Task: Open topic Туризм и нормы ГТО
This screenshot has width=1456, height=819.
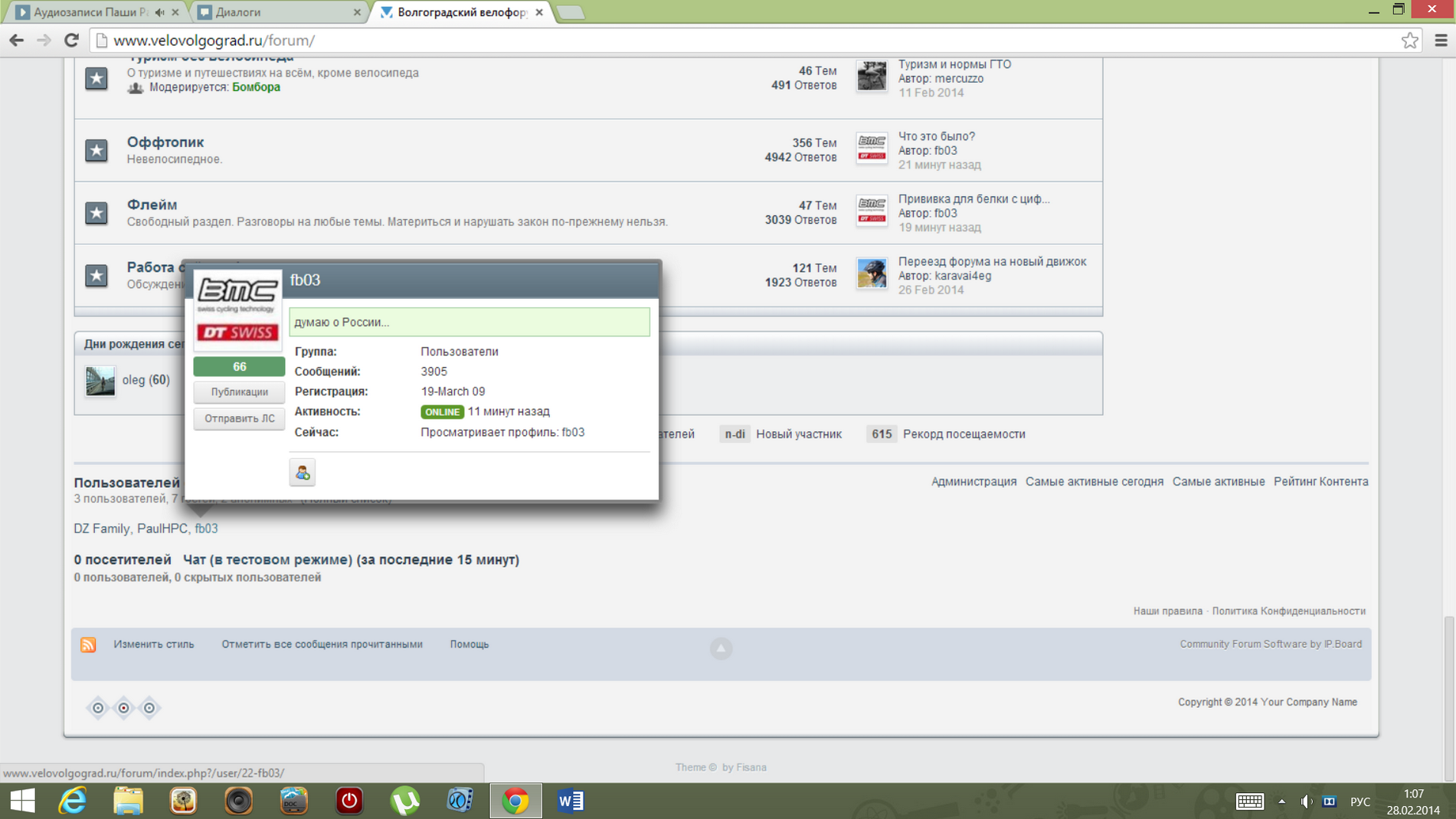Action: 954,64
